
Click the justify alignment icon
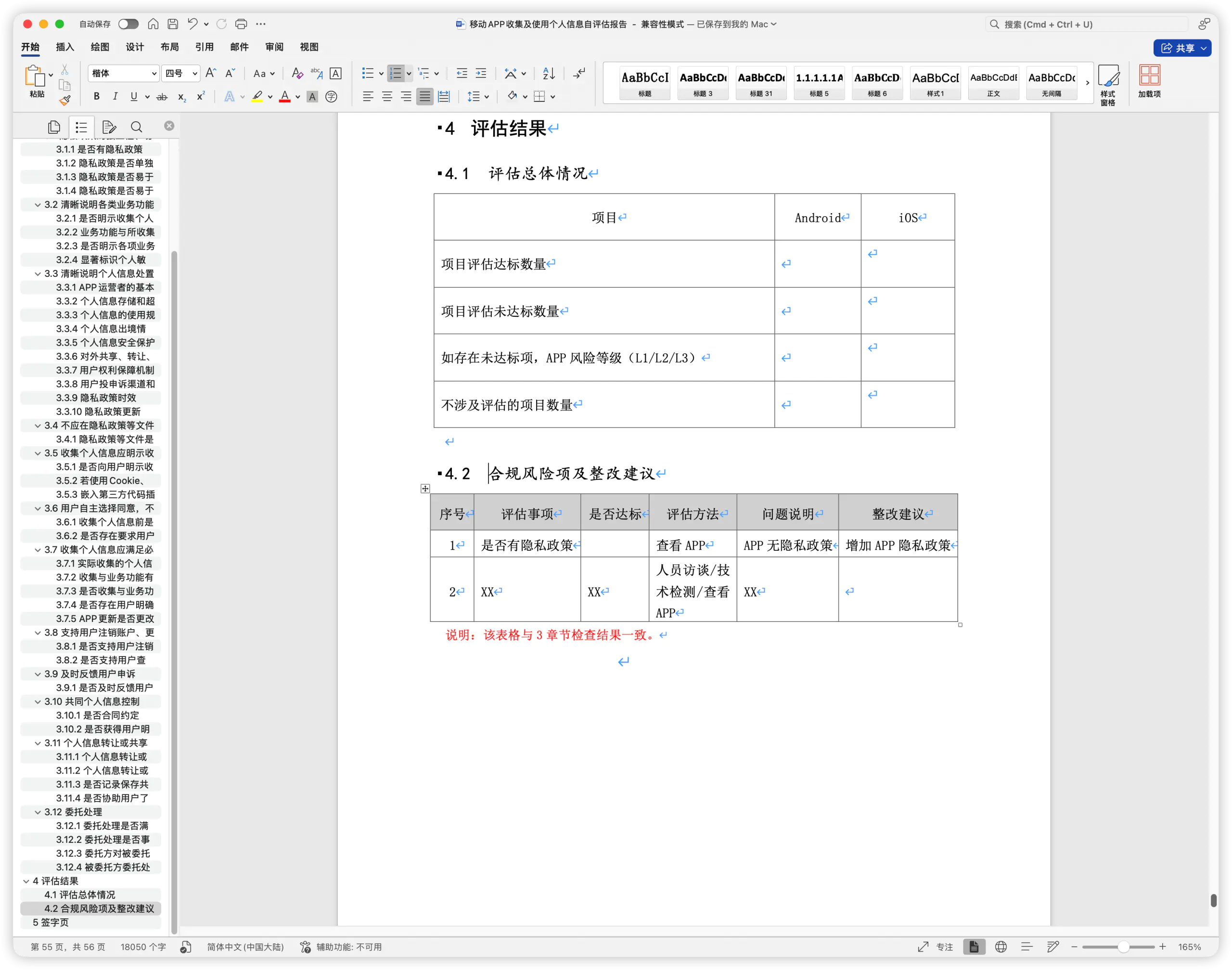(x=424, y=97)
